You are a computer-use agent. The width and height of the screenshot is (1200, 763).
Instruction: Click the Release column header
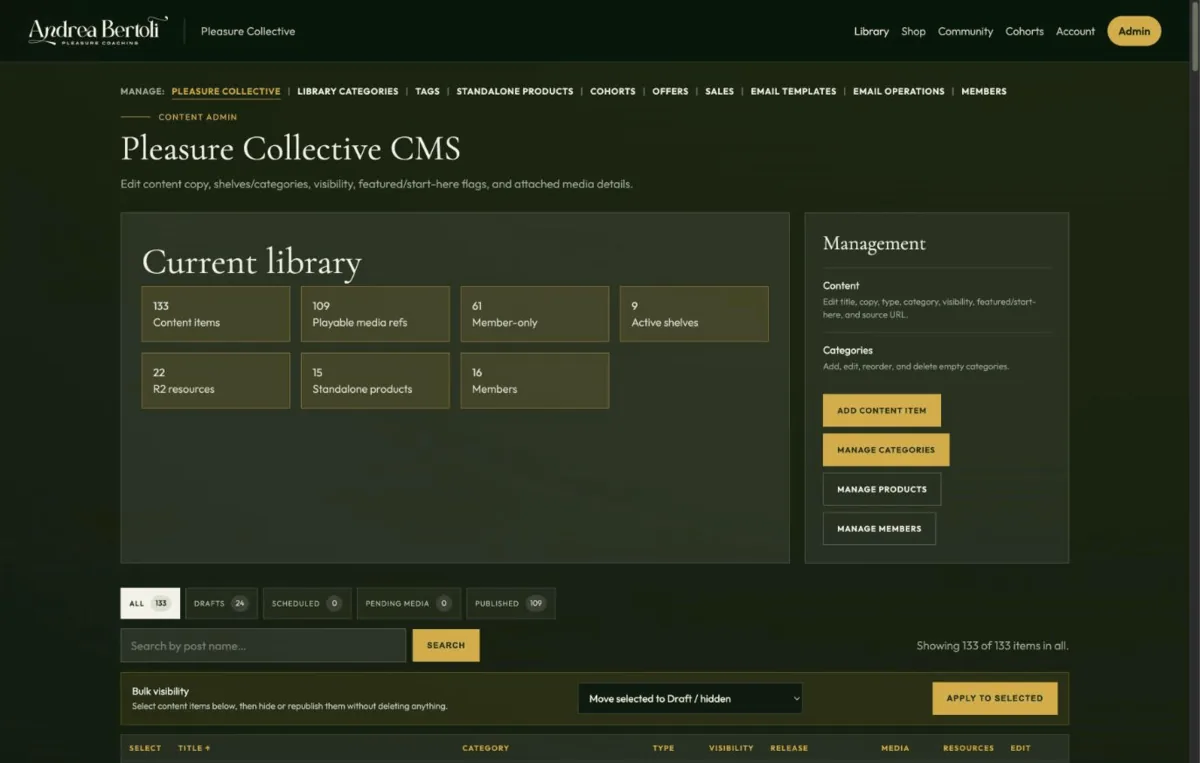789,748
